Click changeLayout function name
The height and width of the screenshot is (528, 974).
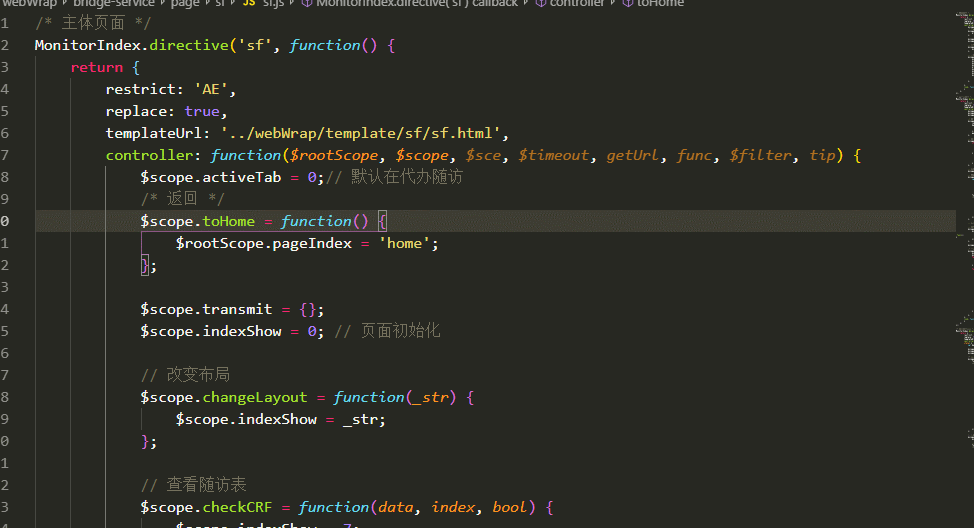[x=255, y=398]
